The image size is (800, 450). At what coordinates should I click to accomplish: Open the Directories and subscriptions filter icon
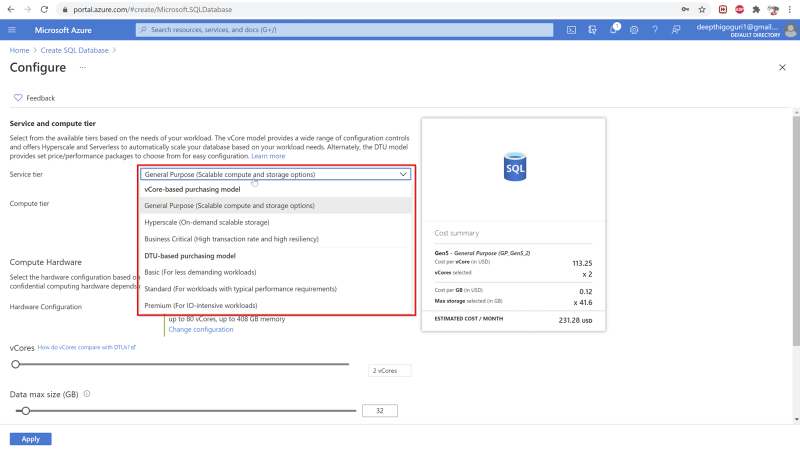click(x=592, y=30)
